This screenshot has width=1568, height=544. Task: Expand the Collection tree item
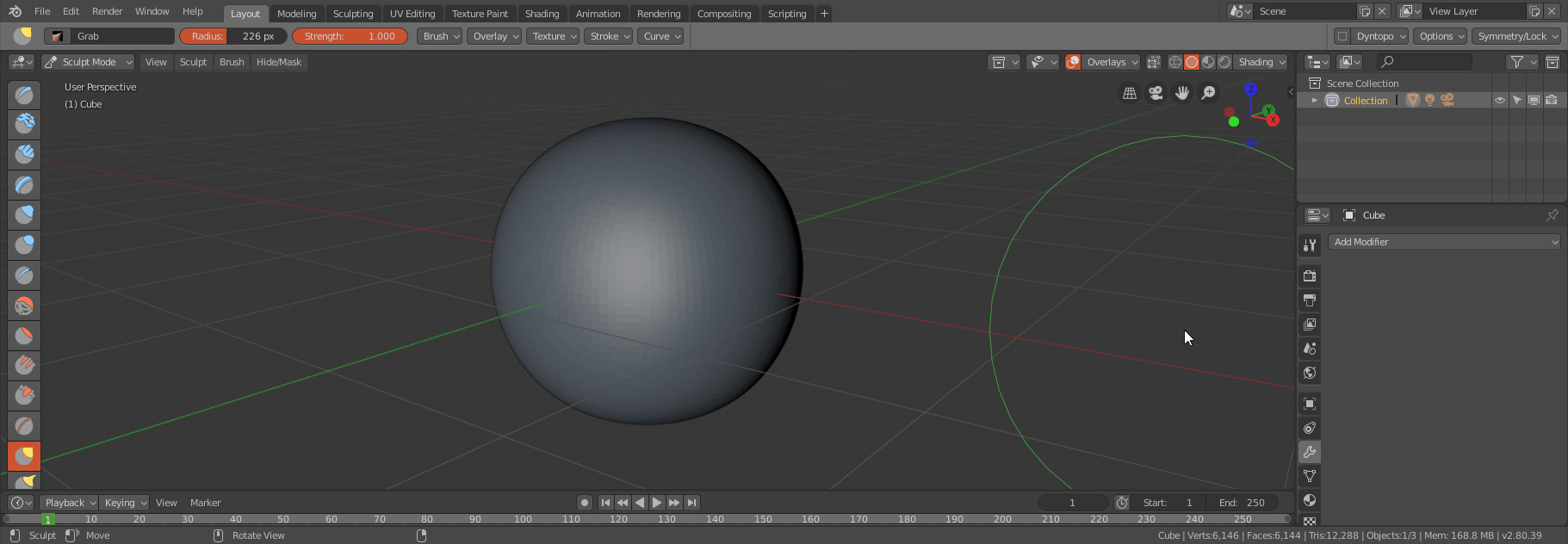[1315, 101]
